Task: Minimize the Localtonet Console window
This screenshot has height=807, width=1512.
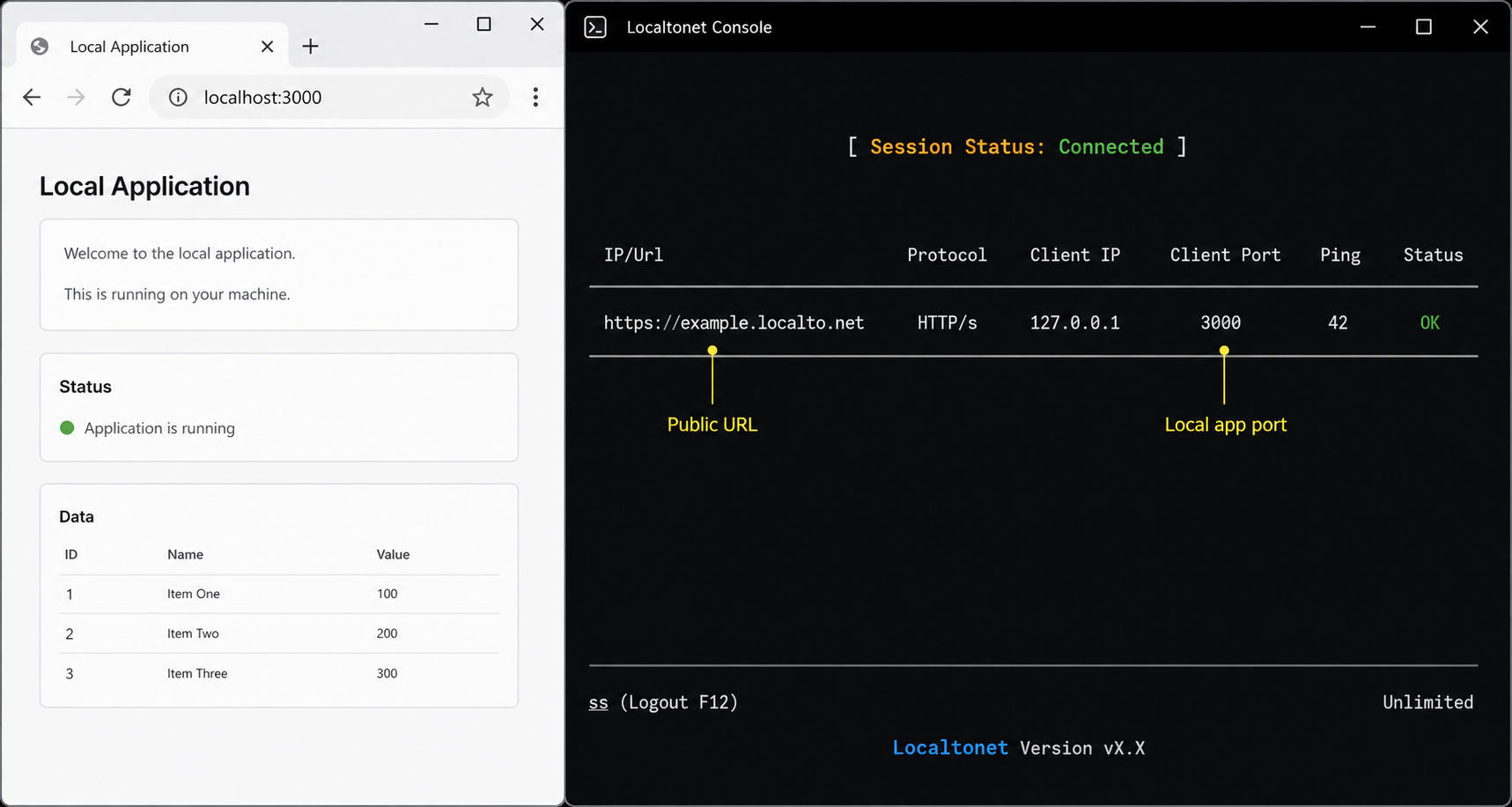Action: [1368, 27]
